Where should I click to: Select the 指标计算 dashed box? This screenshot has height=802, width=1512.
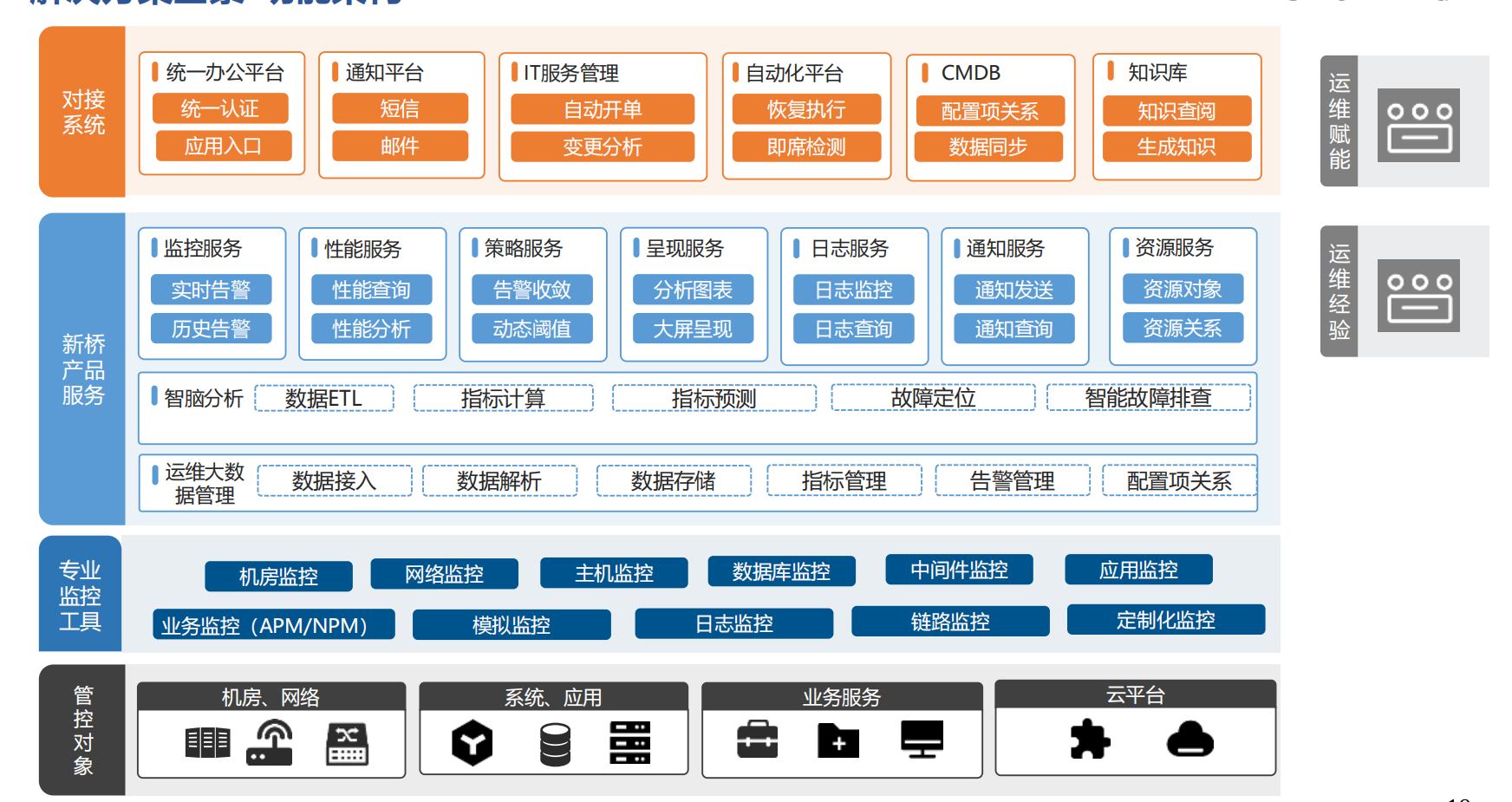coord(504,398)
